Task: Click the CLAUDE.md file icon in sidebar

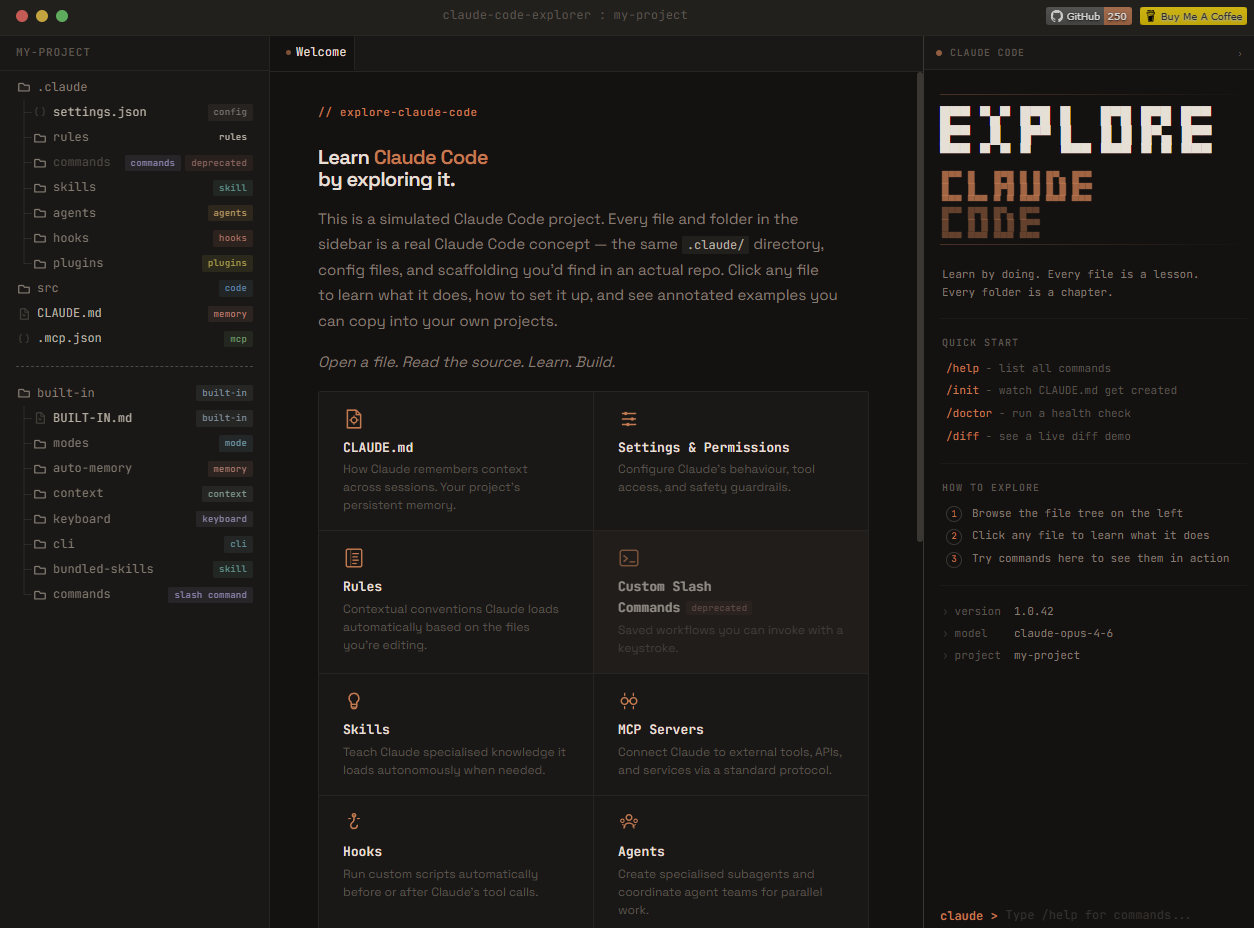Action: (24, 313)
